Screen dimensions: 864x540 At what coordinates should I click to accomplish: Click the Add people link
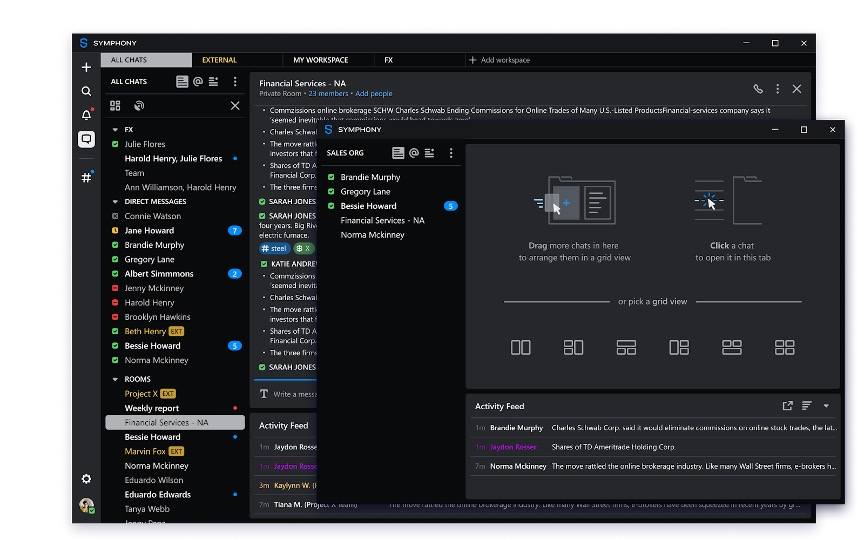click(x=375, y=93)
